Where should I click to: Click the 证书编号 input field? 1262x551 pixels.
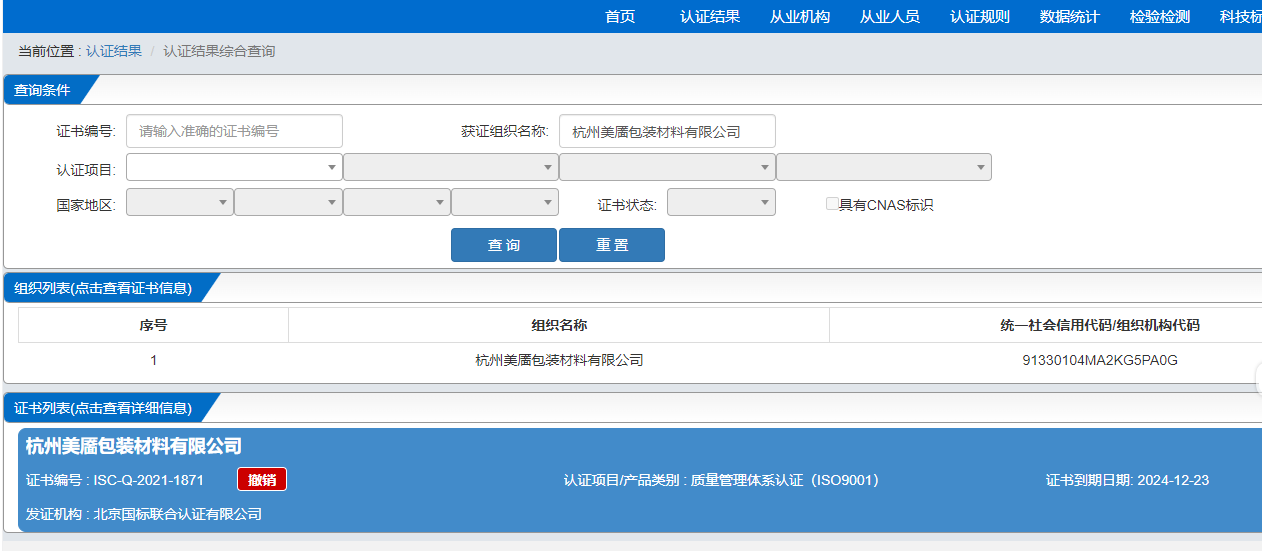pyautogui.click(x=234, y=131)
